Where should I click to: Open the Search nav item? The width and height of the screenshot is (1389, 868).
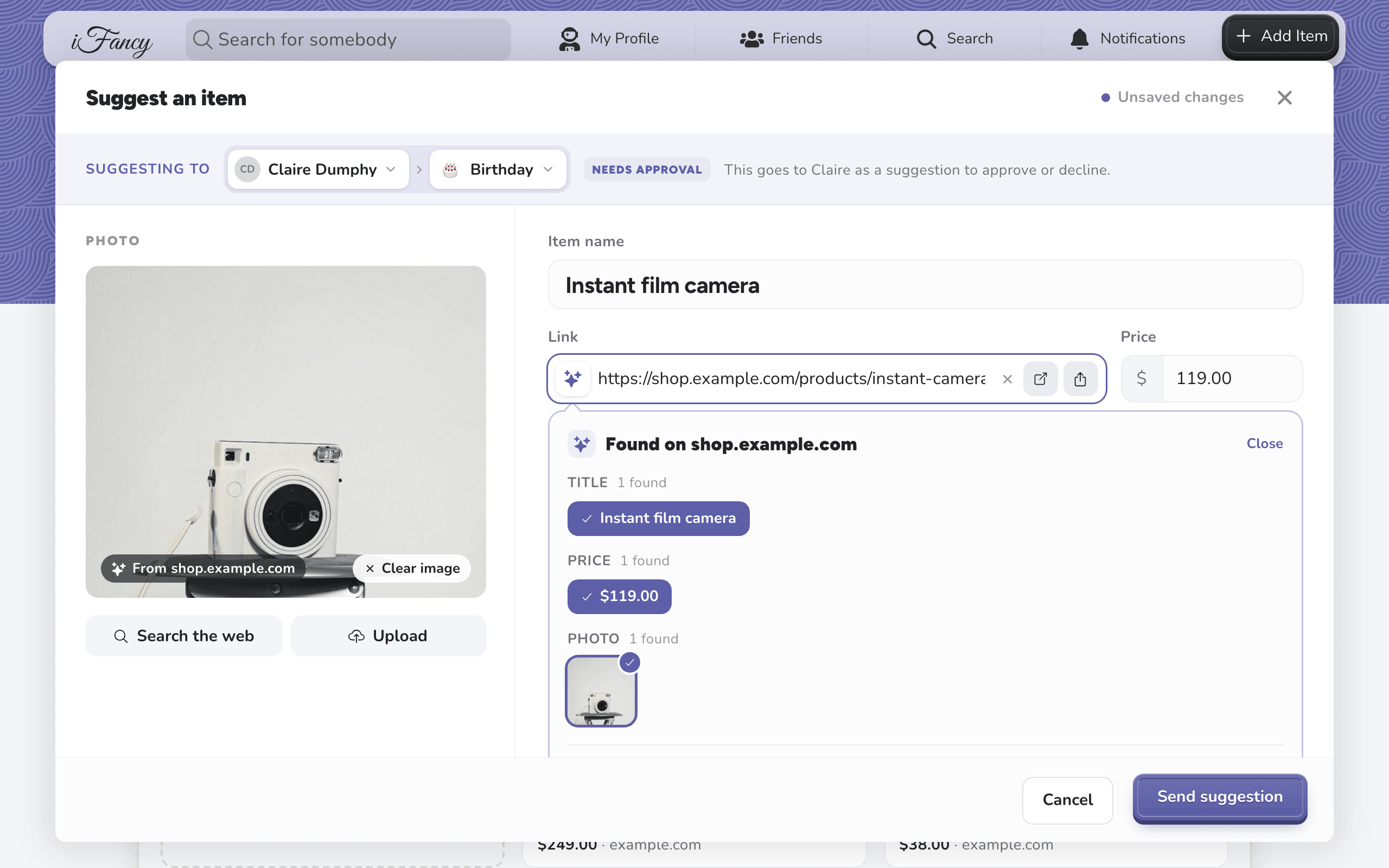pyautogui.click(x=954, y=39)
